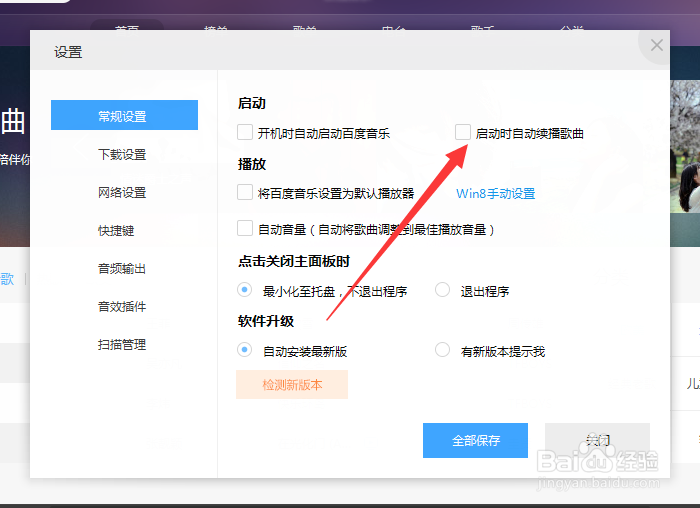The image size is (700, 508).
Task: Check 将百度音乐设置为默认播放器 option
Action: pos(245,192)
